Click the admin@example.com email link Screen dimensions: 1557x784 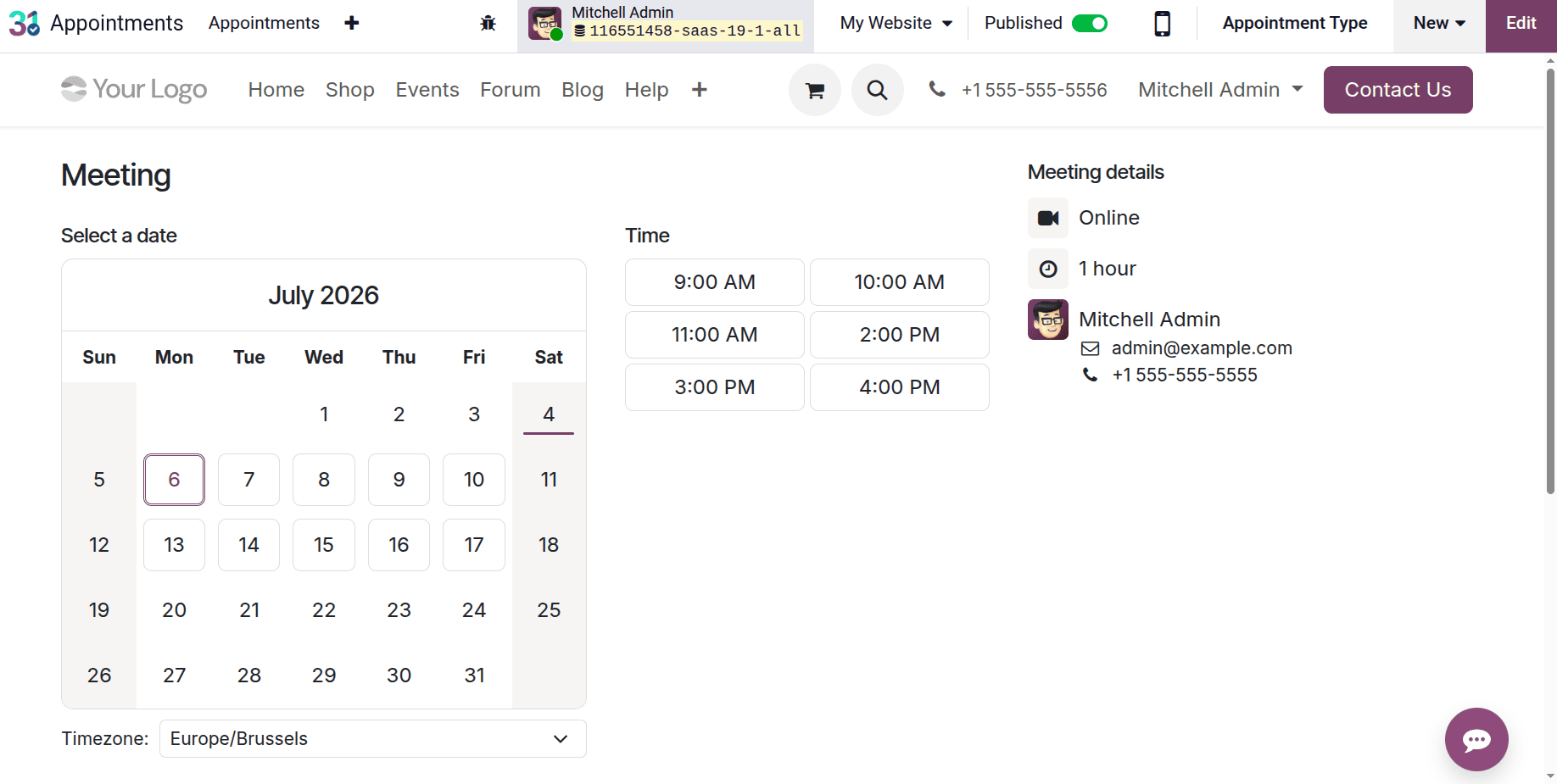[x=1202, y=348]
